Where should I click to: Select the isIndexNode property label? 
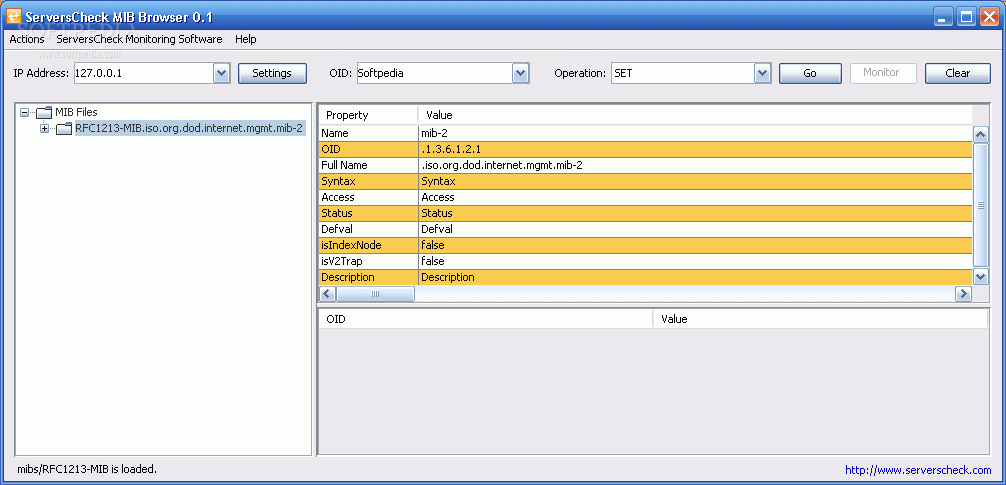coord(368,246)
